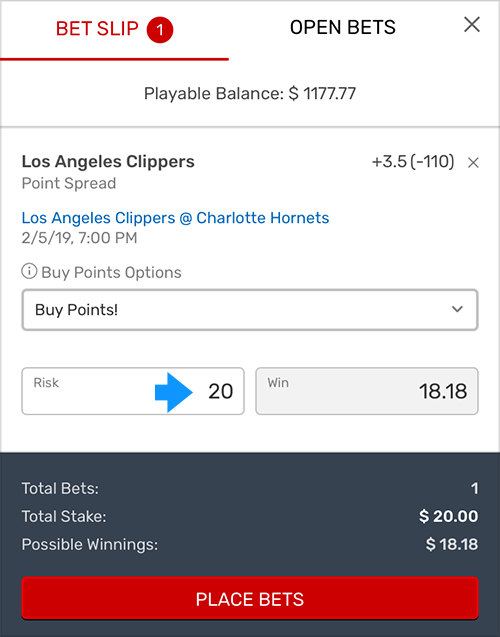Click the +3.5 (-110) odds text

coord(413,162)
